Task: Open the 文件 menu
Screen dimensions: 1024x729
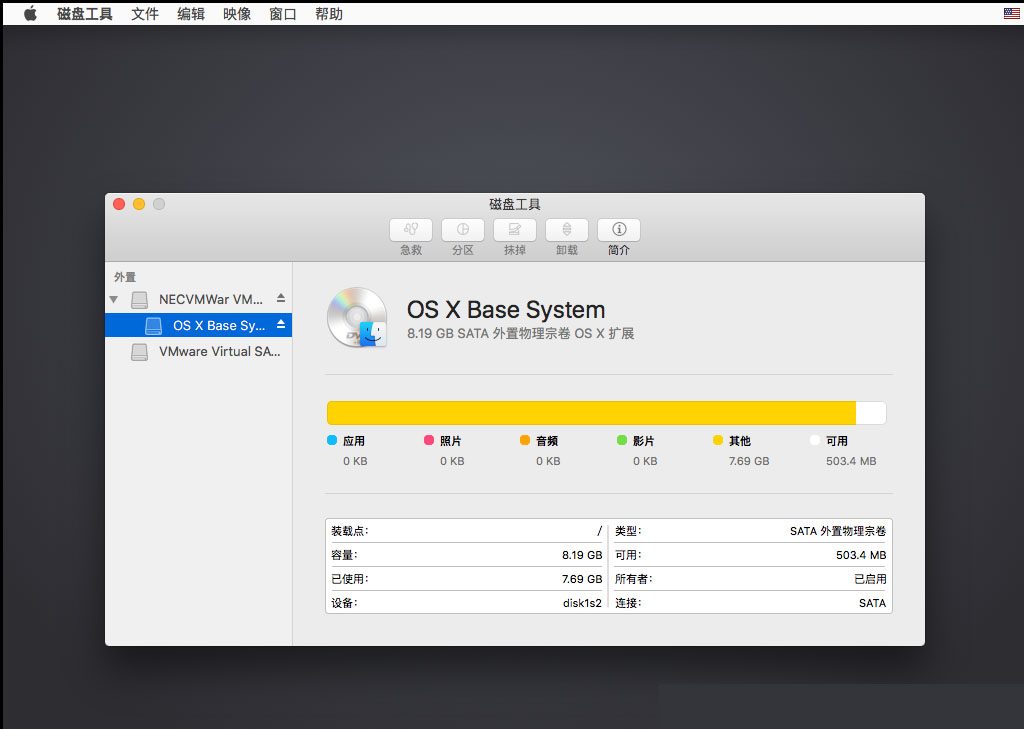Action: [145, 14]
